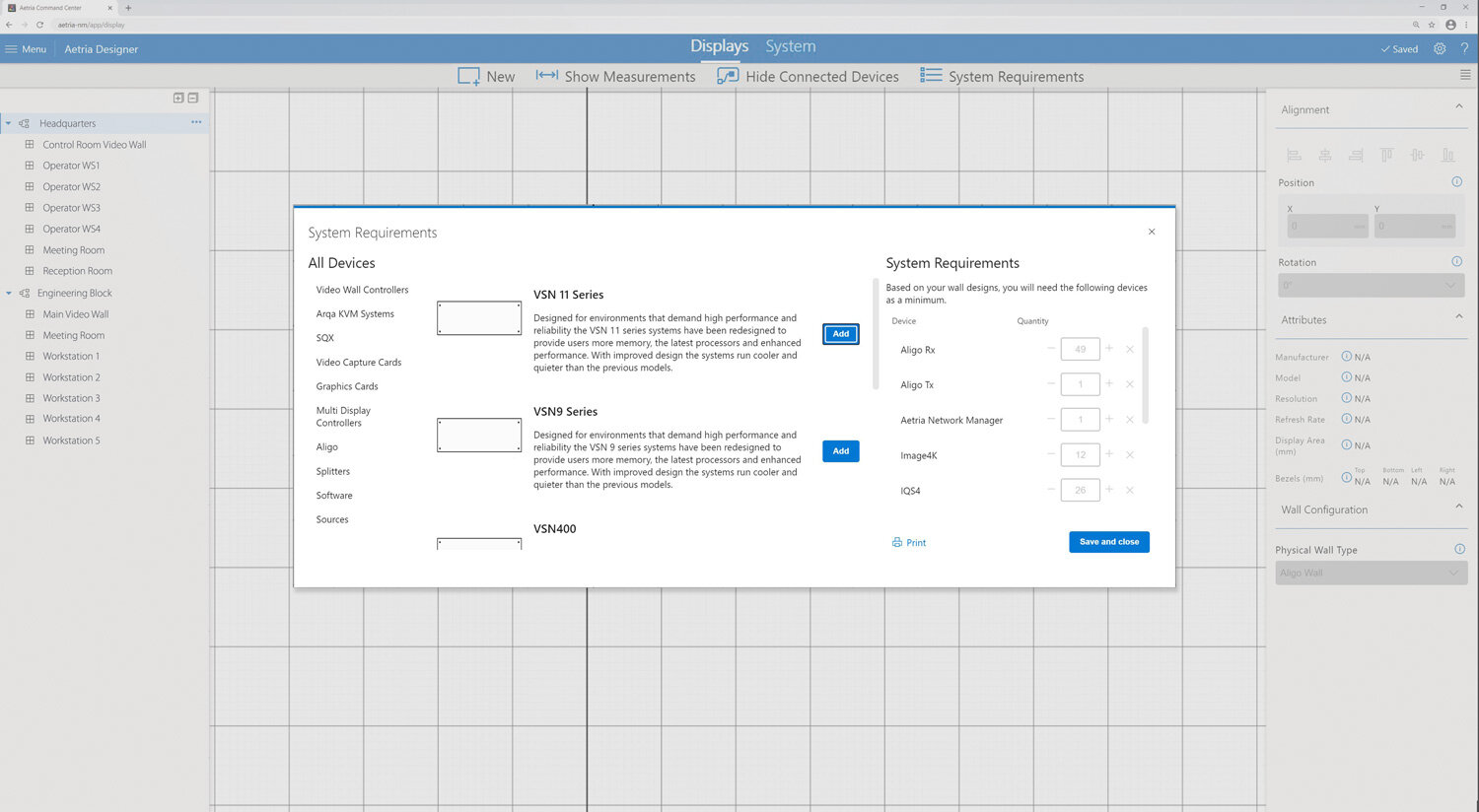The height and width of the screenshot is (812, 1479).
Task: Choose Sources device category
Action: 331,519
